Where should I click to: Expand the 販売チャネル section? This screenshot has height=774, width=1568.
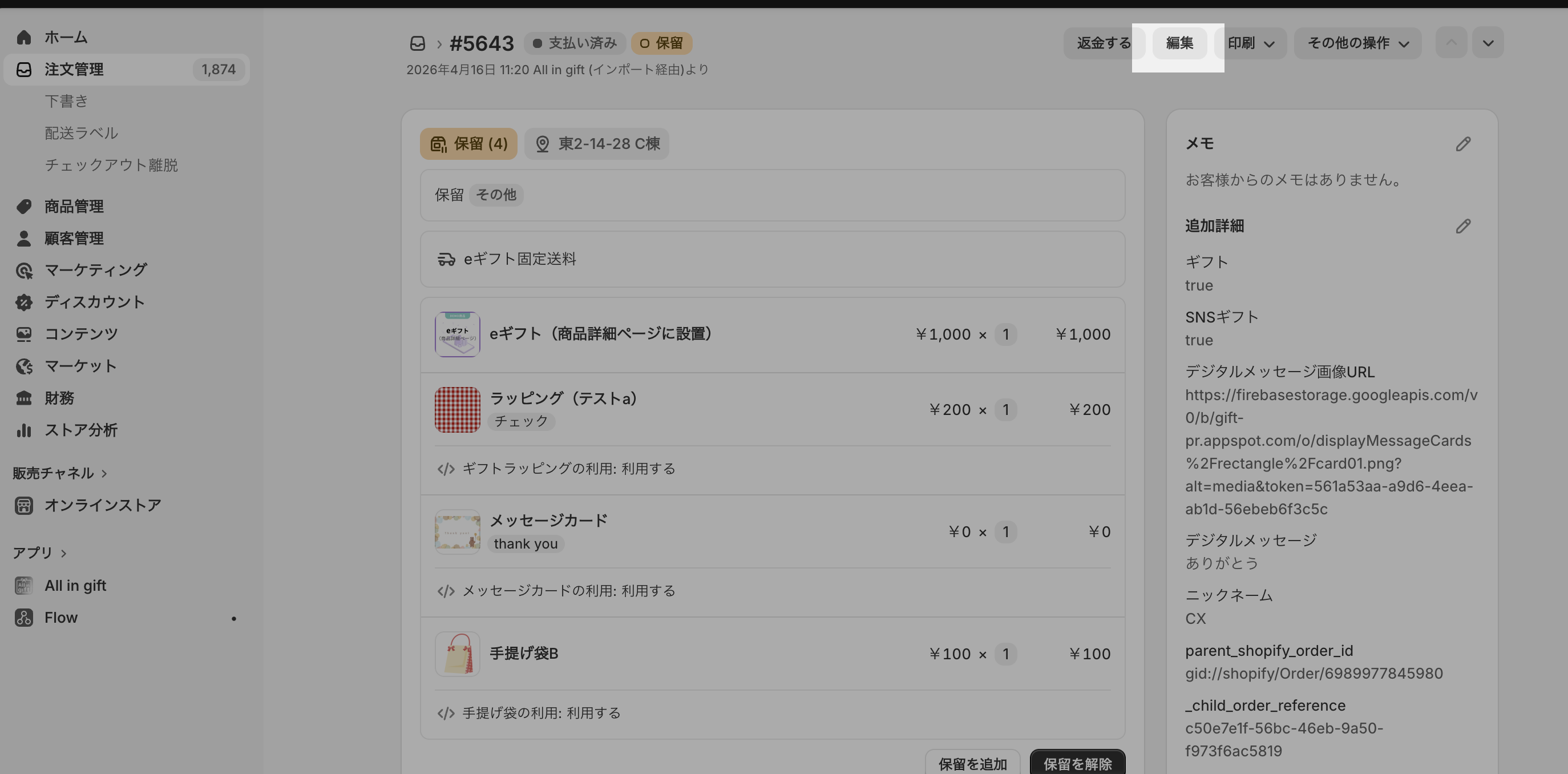pyautogui.click(x=60, y=473)
